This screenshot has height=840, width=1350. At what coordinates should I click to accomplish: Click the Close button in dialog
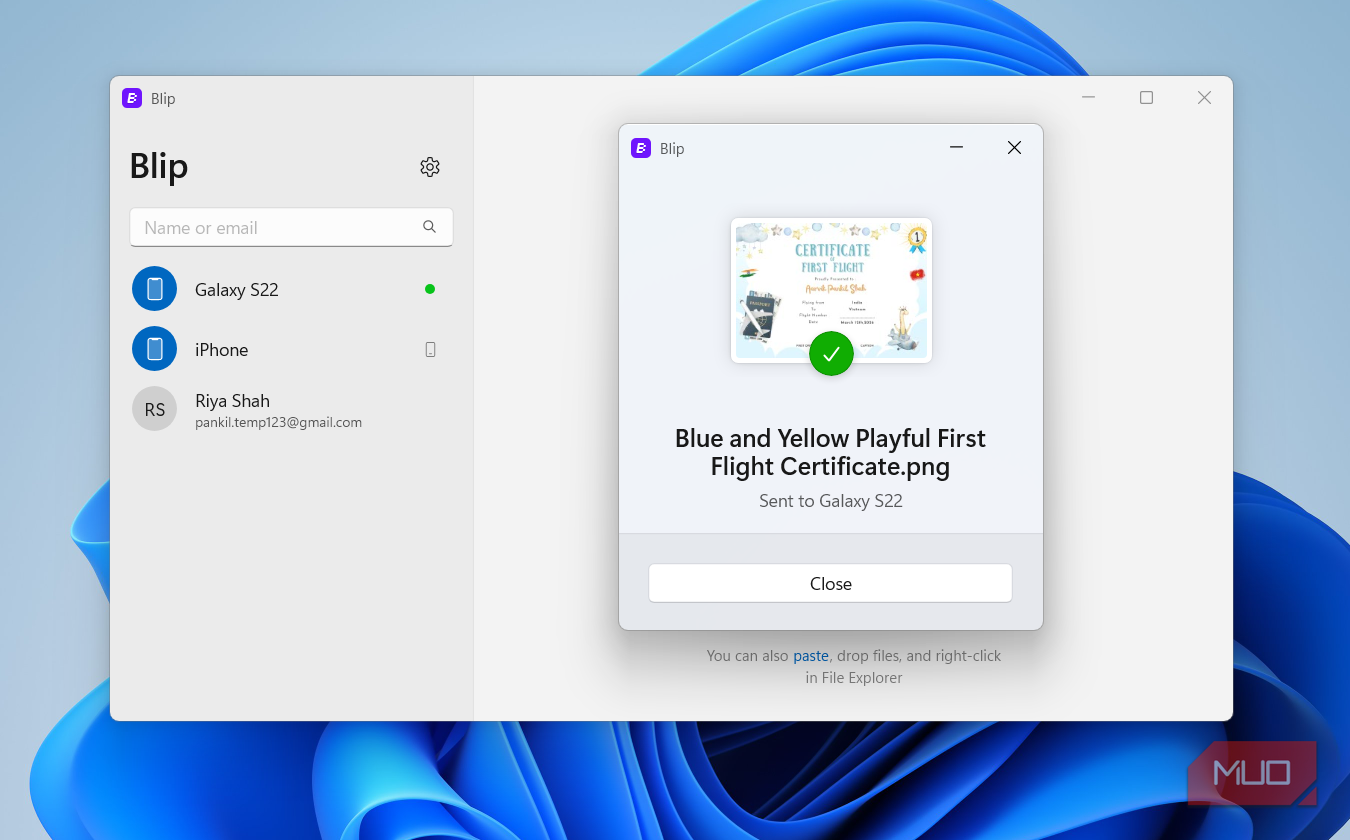click(830, 583)
